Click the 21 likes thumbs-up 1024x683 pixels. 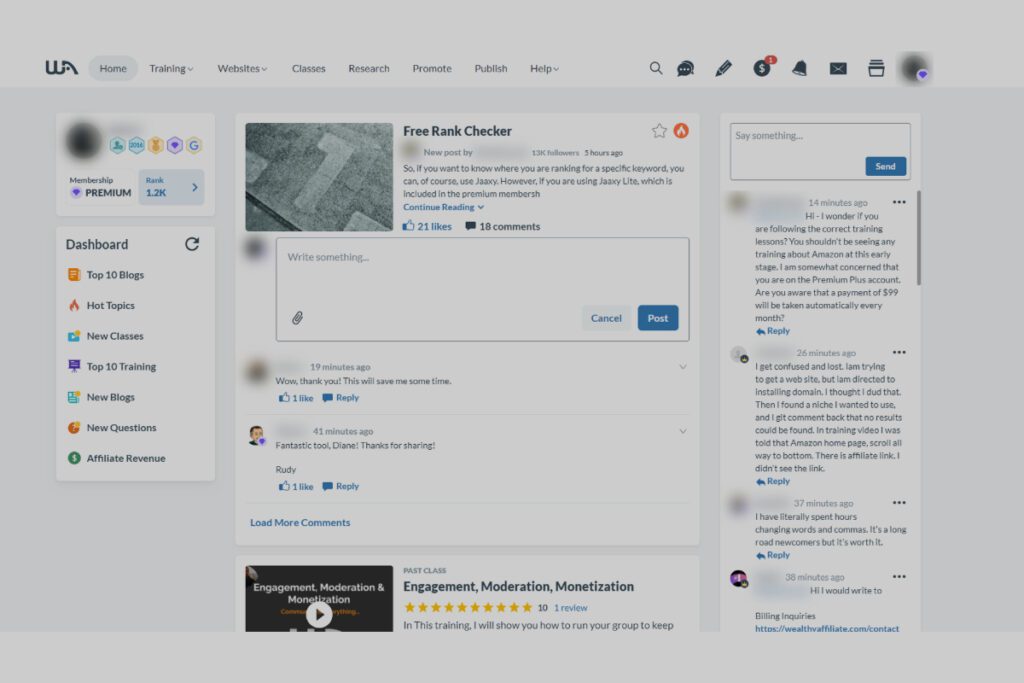[427, 226]
